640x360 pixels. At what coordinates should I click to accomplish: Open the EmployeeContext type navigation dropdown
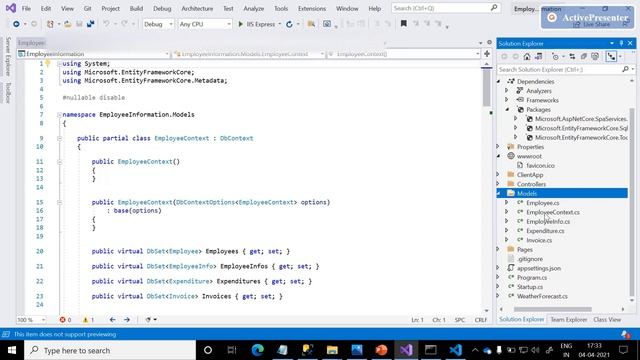[249, 54]
